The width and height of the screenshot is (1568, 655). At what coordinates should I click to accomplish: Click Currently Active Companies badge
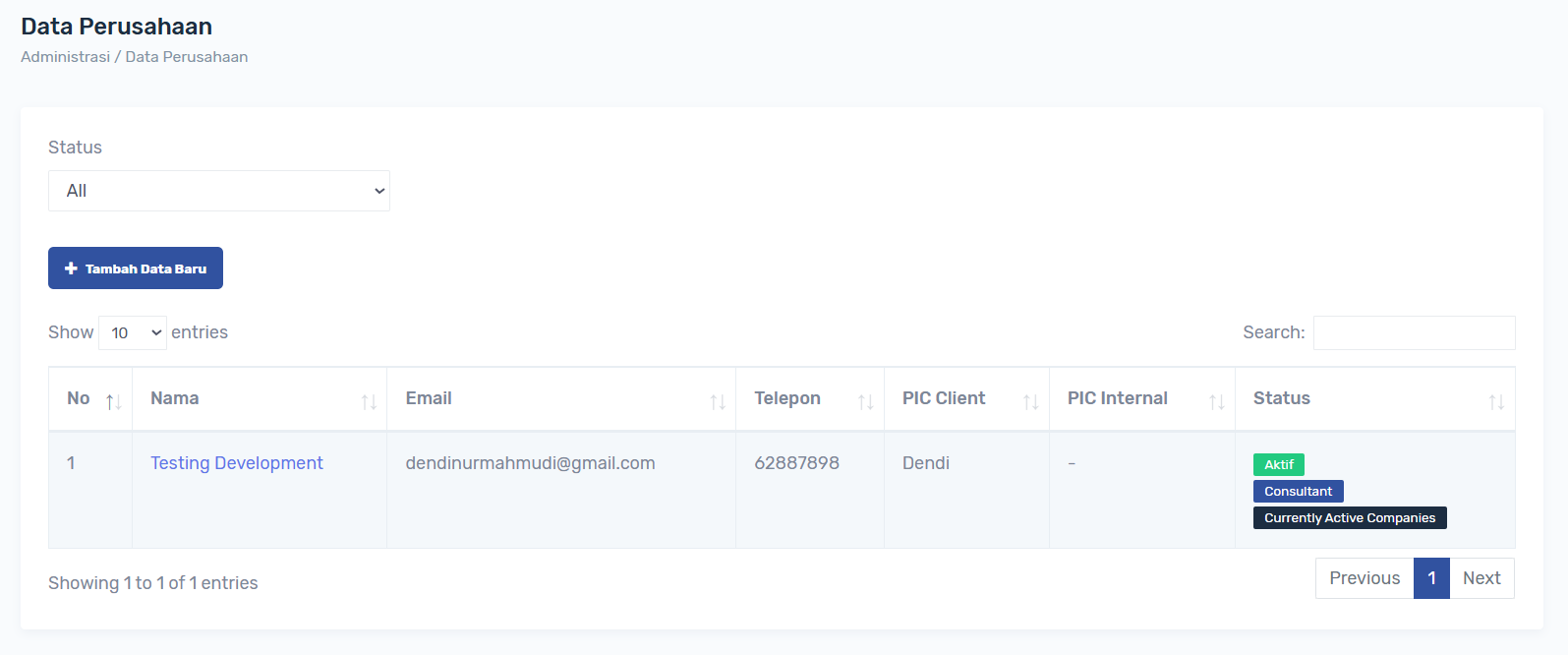pos(1349,517)
